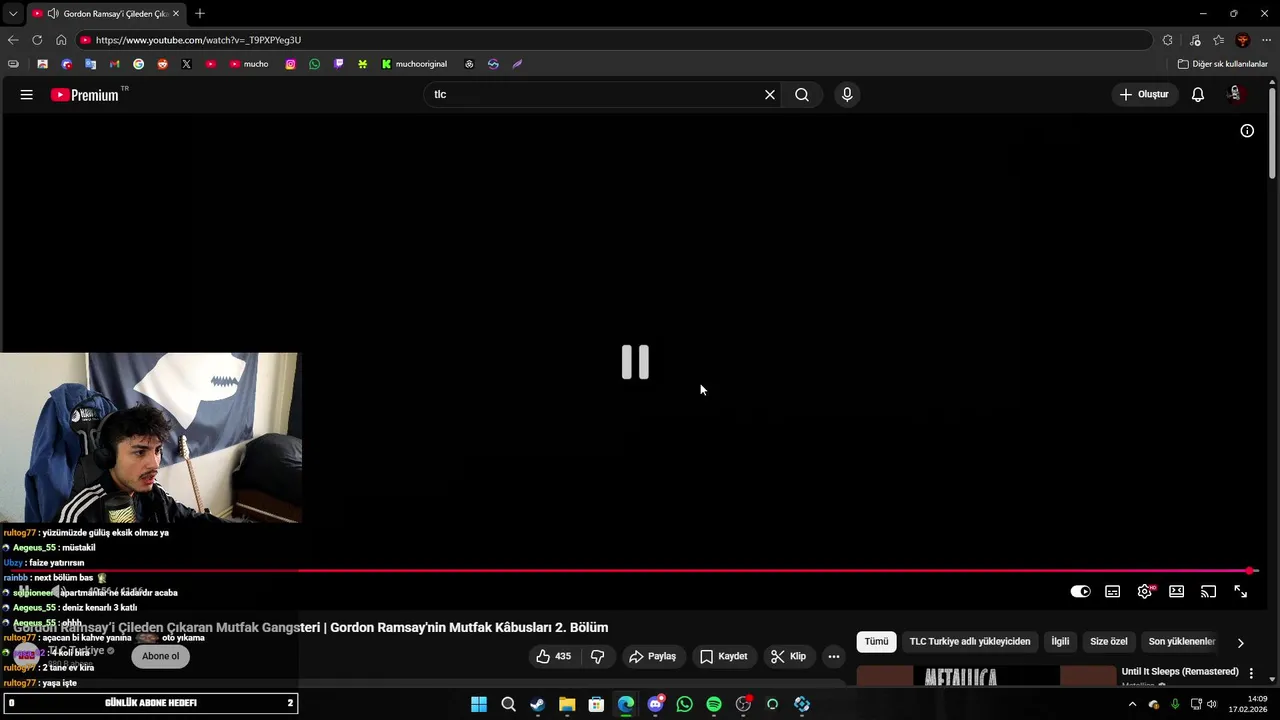Open the YouTube account avatar menu
The width and height of the screenshot is (1280, 720).
click(x=1236, y=94)
